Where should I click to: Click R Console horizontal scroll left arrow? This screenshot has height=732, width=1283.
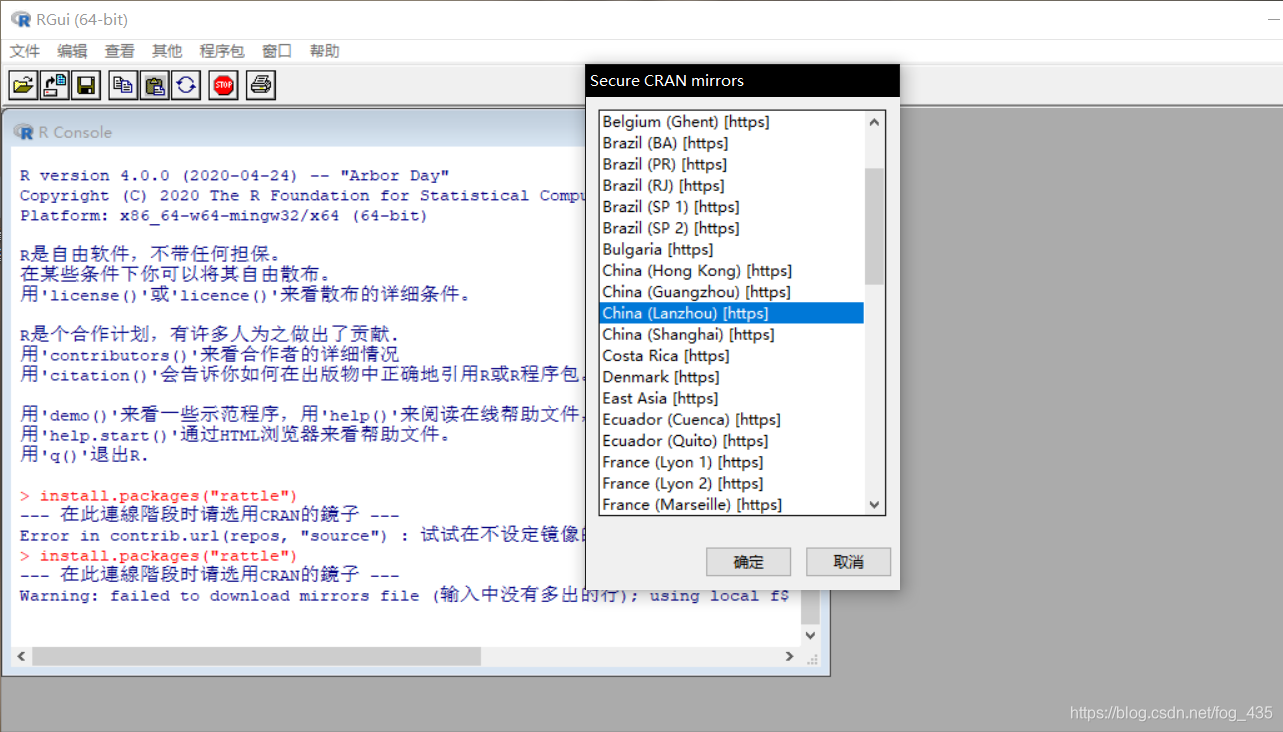[21, 656]
